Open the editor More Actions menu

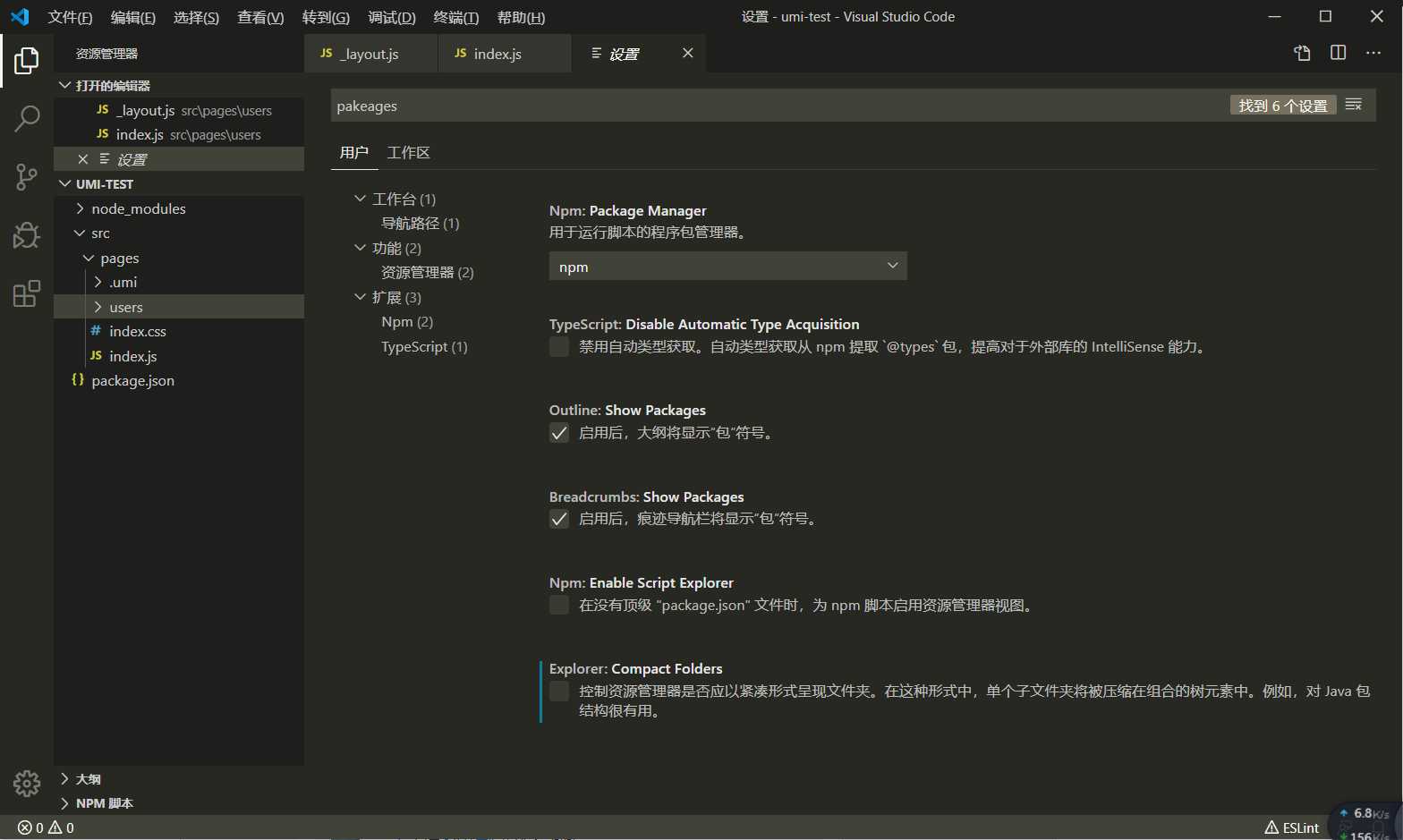[x=1373, y=54]
